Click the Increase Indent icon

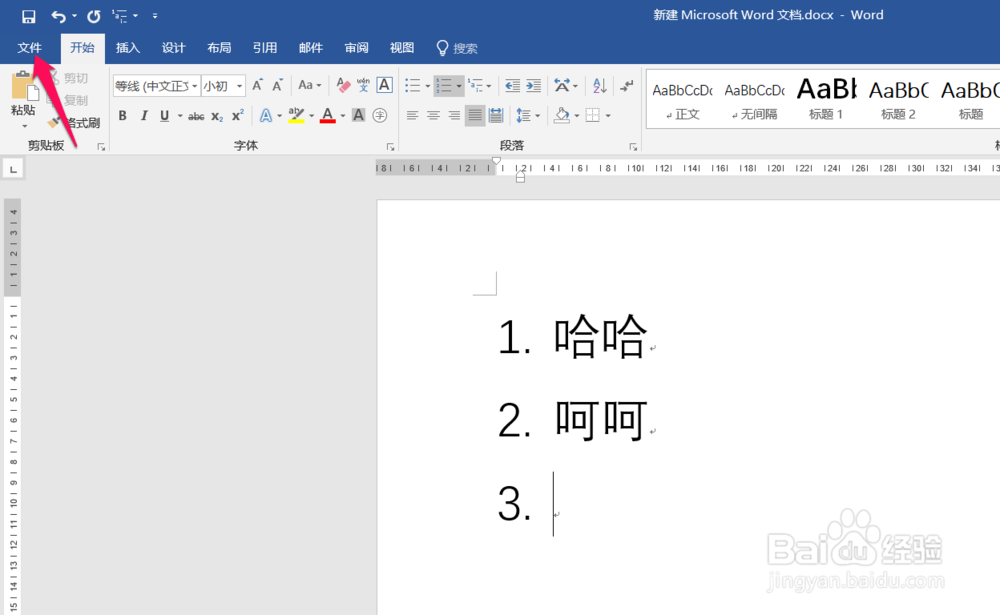click(x=533, y=85)
